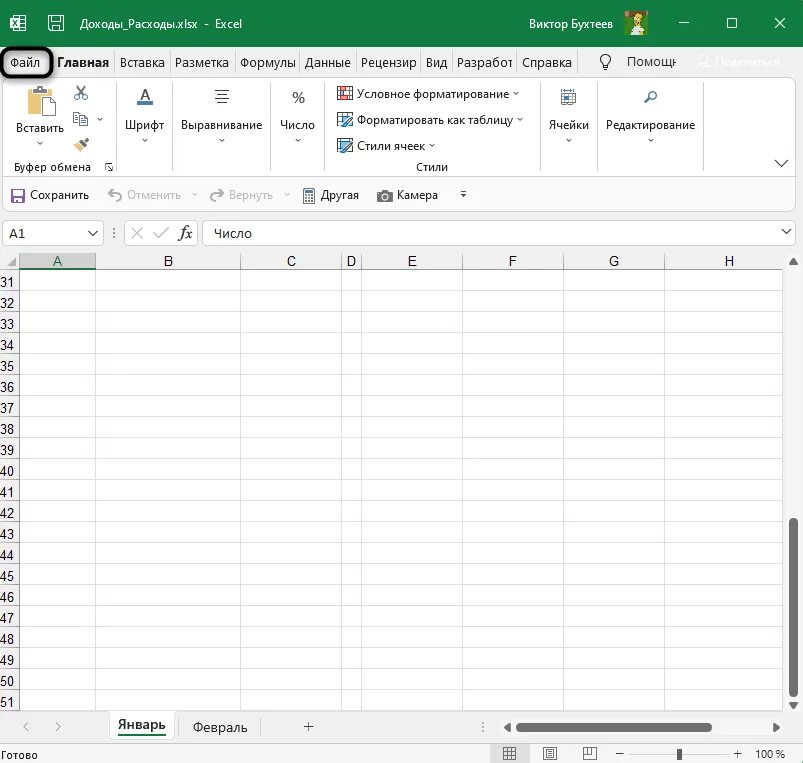
Task: Open Стили ячеек gallery
Action: [386, 146]
